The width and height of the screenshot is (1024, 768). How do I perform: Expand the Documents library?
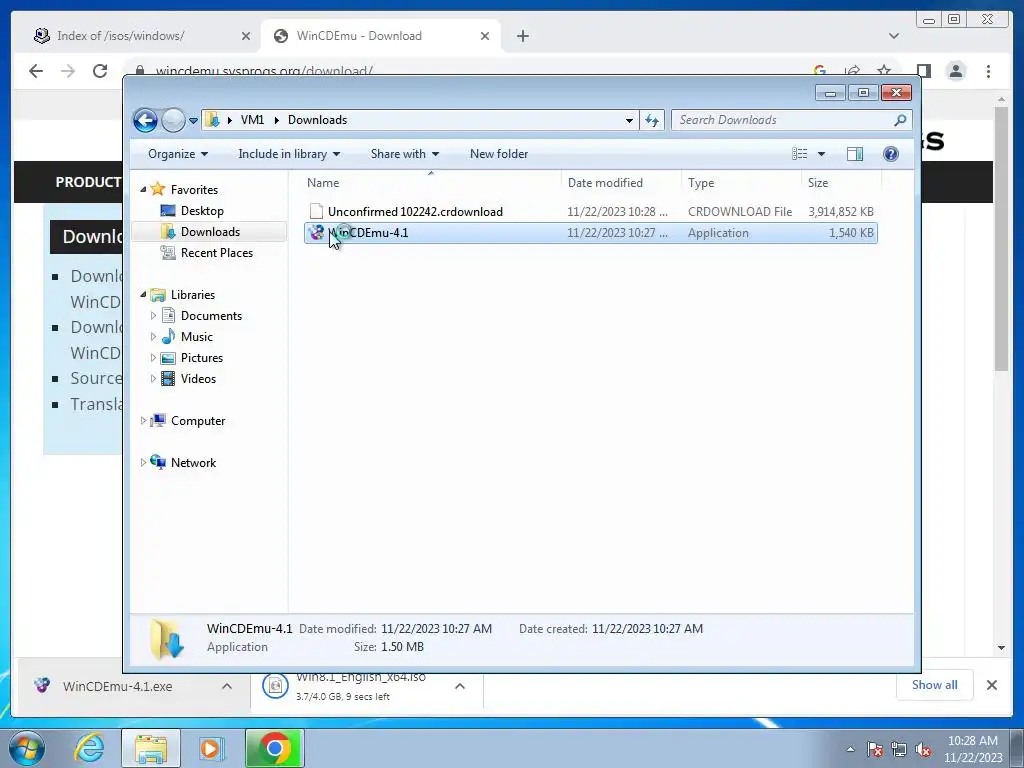(x=153, y=315)
